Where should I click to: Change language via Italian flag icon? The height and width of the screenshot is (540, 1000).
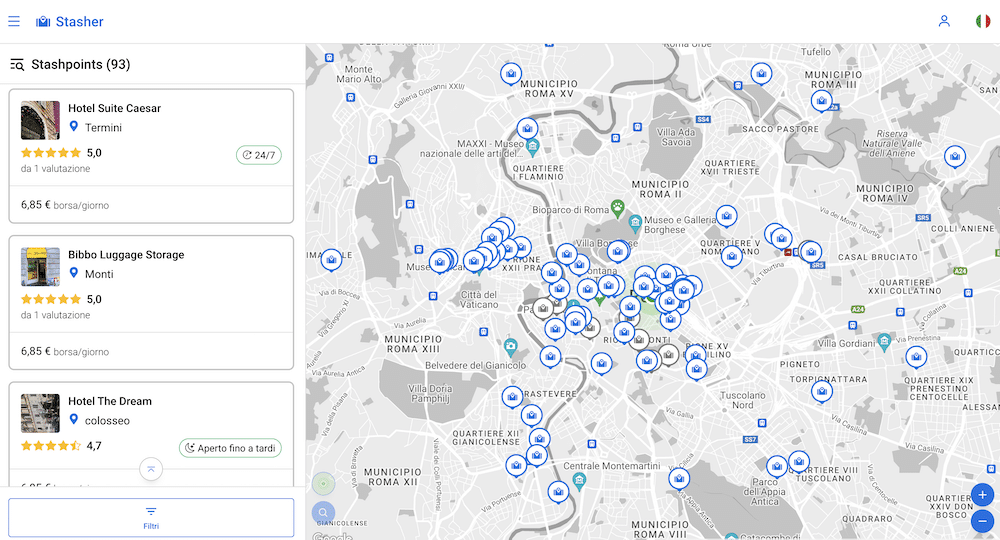(983, 21)
